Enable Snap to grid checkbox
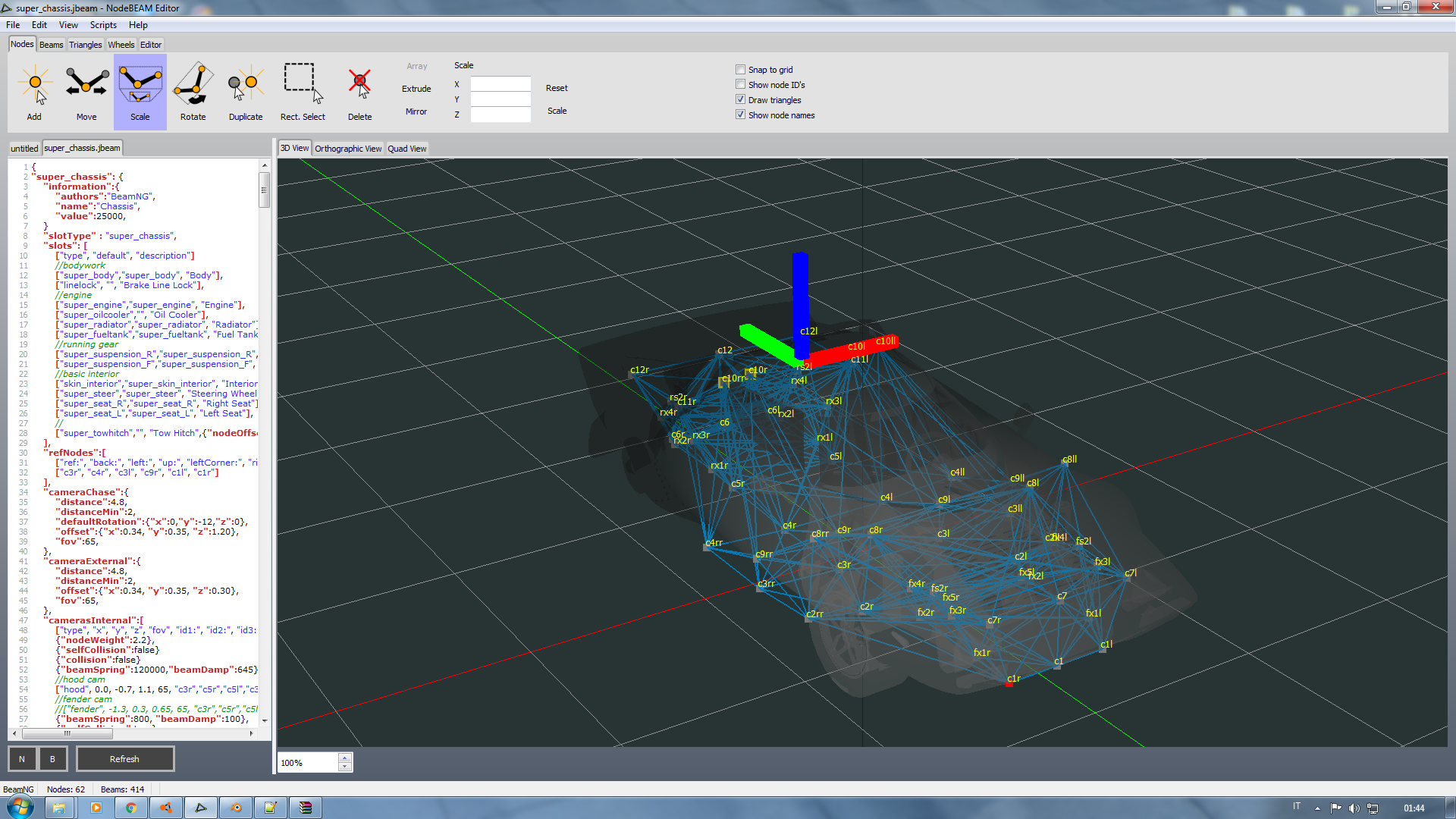This screenshot has height=819, width=1456. (740, 70)
